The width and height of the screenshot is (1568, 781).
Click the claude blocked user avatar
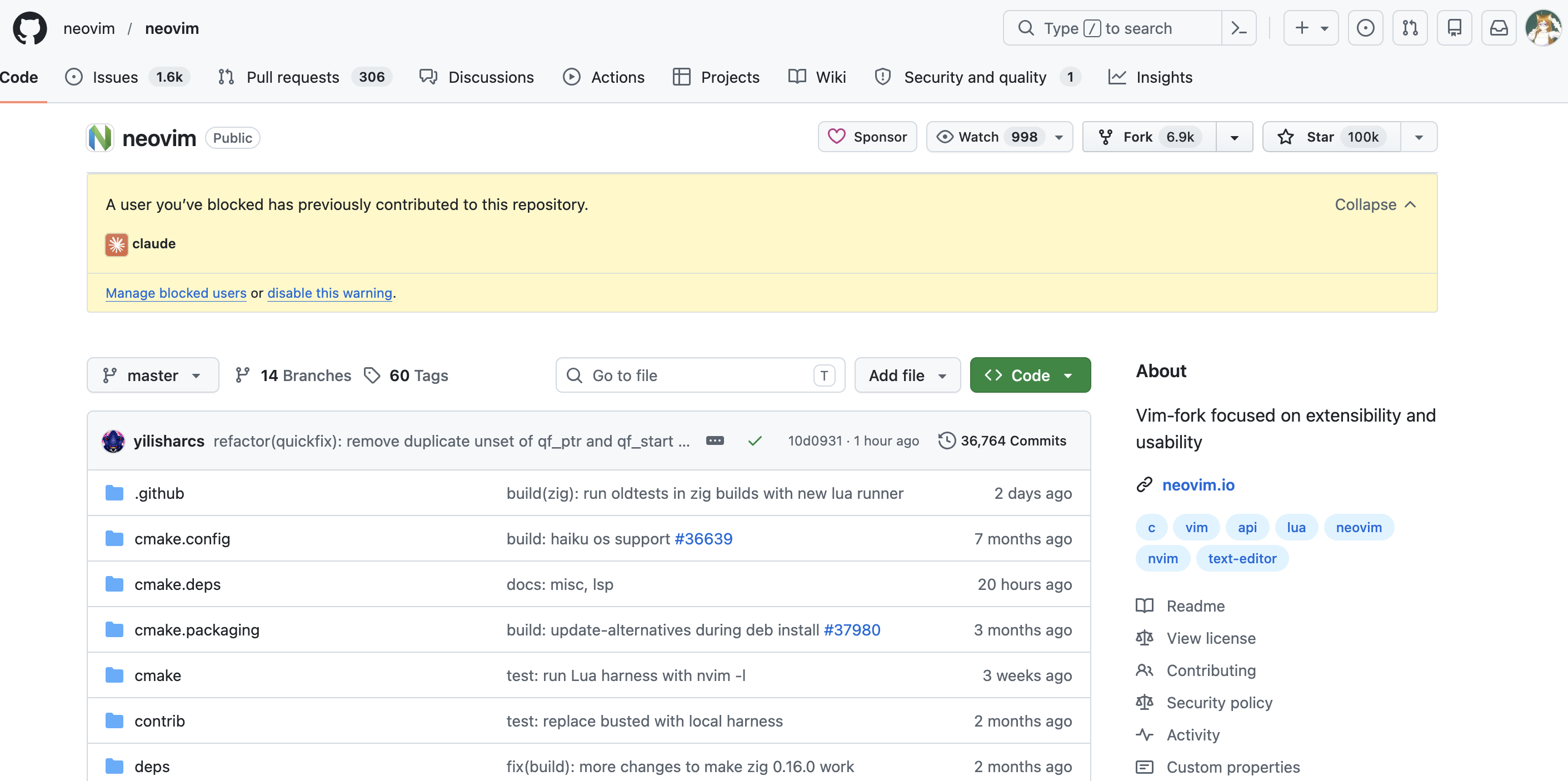(x=116, y=244)
